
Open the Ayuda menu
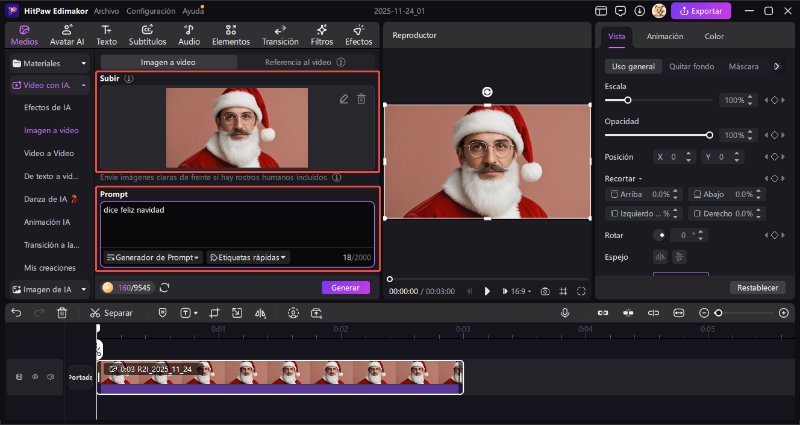click(192, 11)
